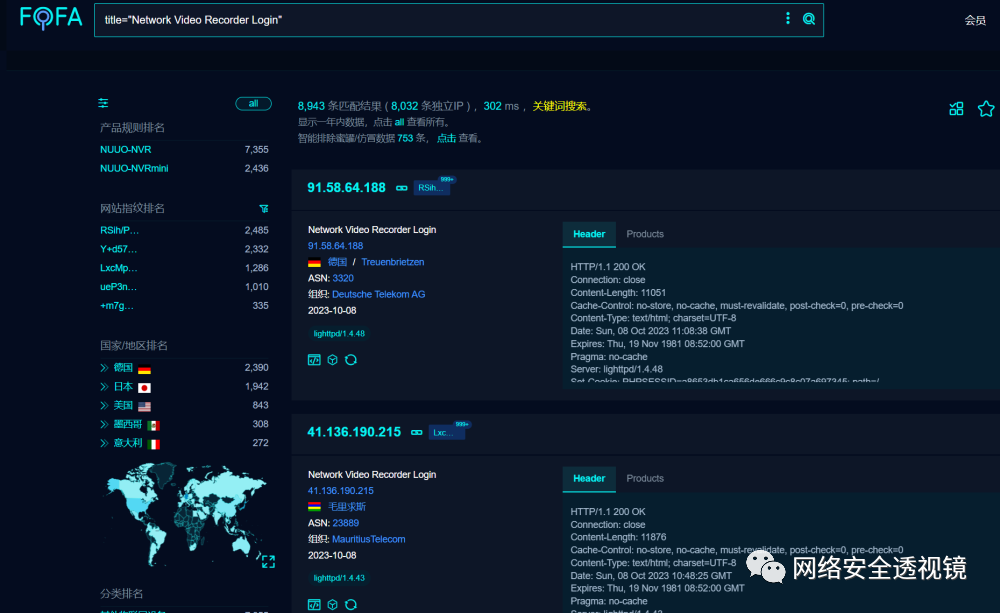Screen dimensions: 1000x613
Task: Filter by fingerprint ueP3n…
Action: pyautogui.click(x=119, y=287)
